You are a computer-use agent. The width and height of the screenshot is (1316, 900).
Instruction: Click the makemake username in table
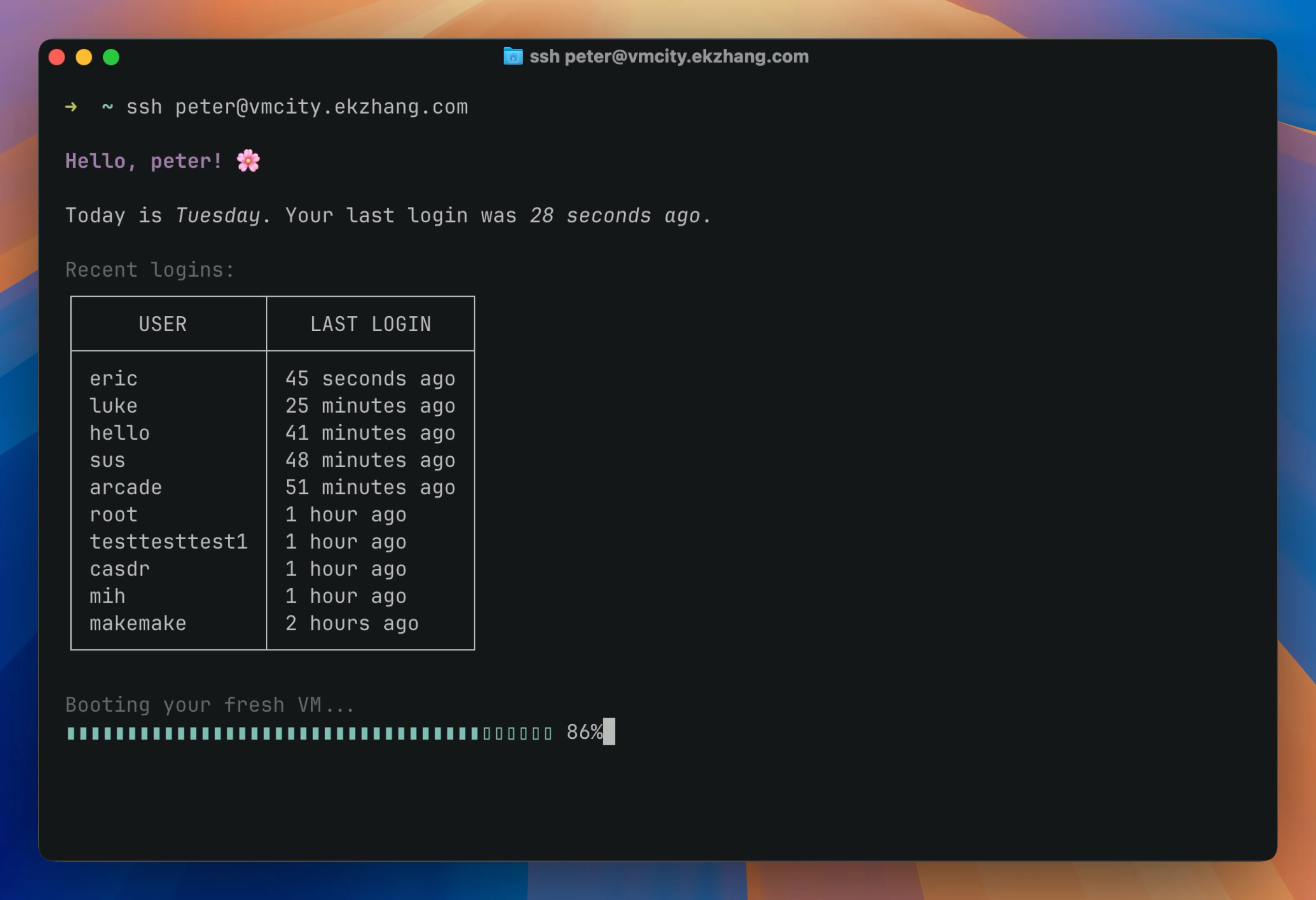137,623
